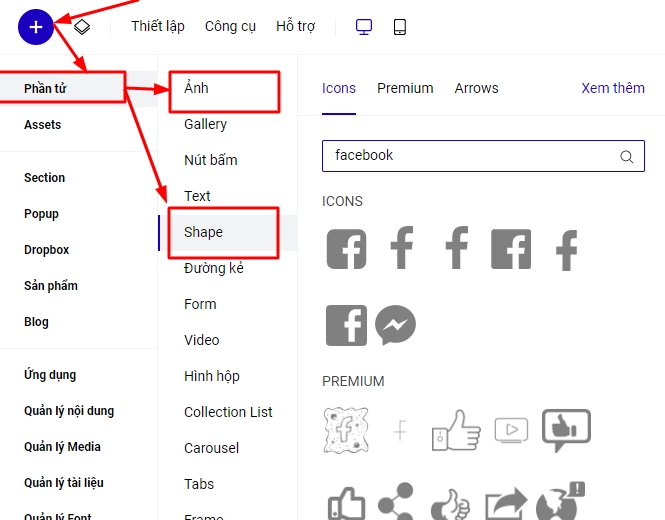Select the first square Facebook icon
The width and height of the screenshot is (665, 520).
tap(346, 249)
